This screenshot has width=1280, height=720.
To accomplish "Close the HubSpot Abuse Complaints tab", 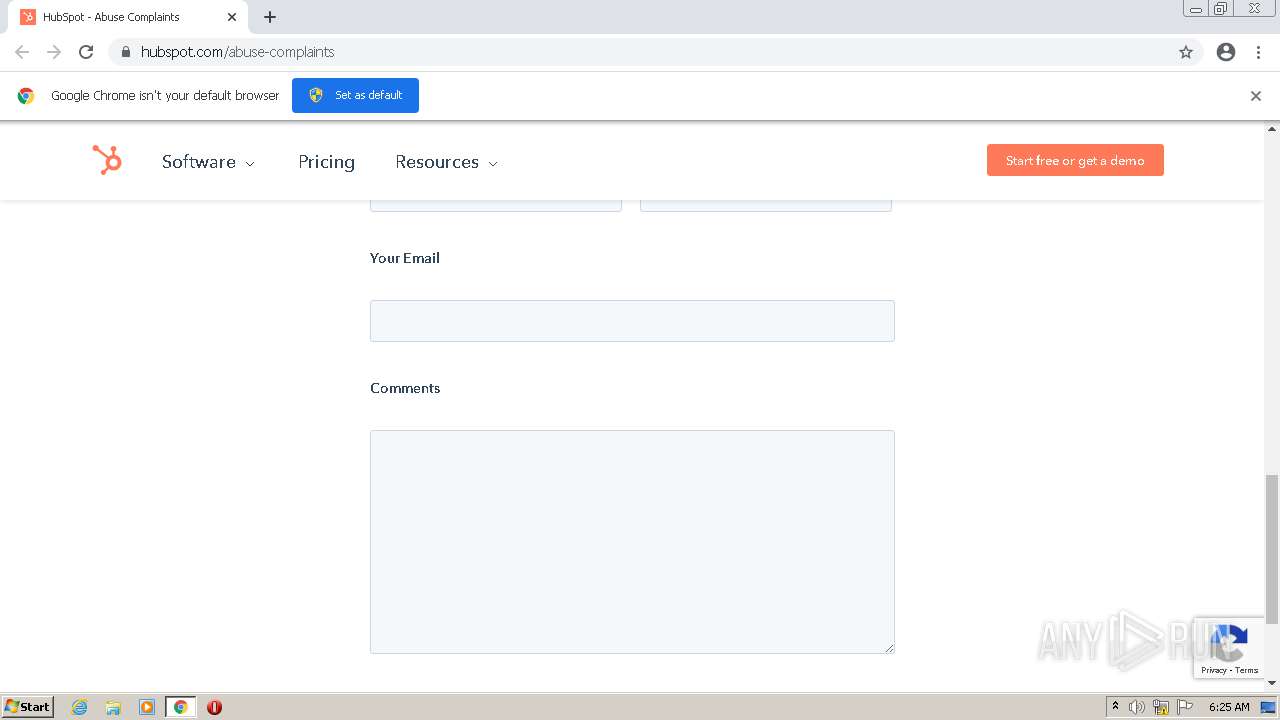I will click(x=232, y=17).
